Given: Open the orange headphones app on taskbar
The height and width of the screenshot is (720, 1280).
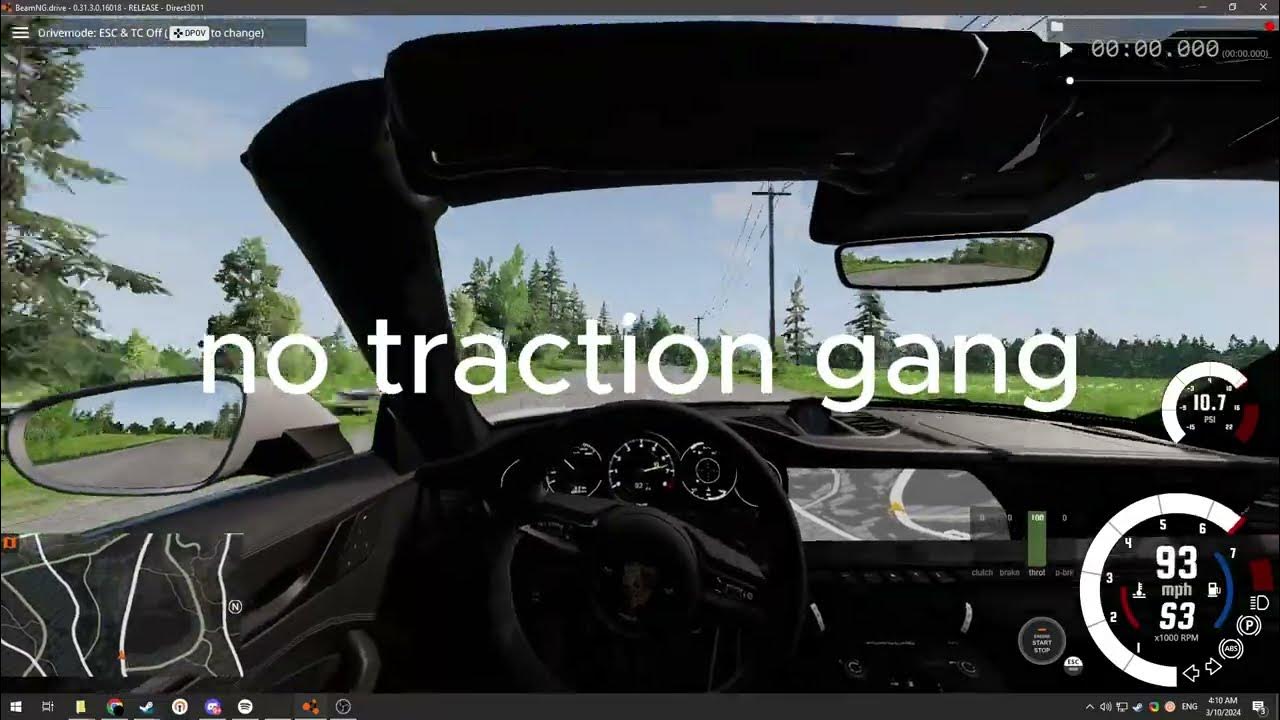Looking at the screenshot, I should click(180, 707).
